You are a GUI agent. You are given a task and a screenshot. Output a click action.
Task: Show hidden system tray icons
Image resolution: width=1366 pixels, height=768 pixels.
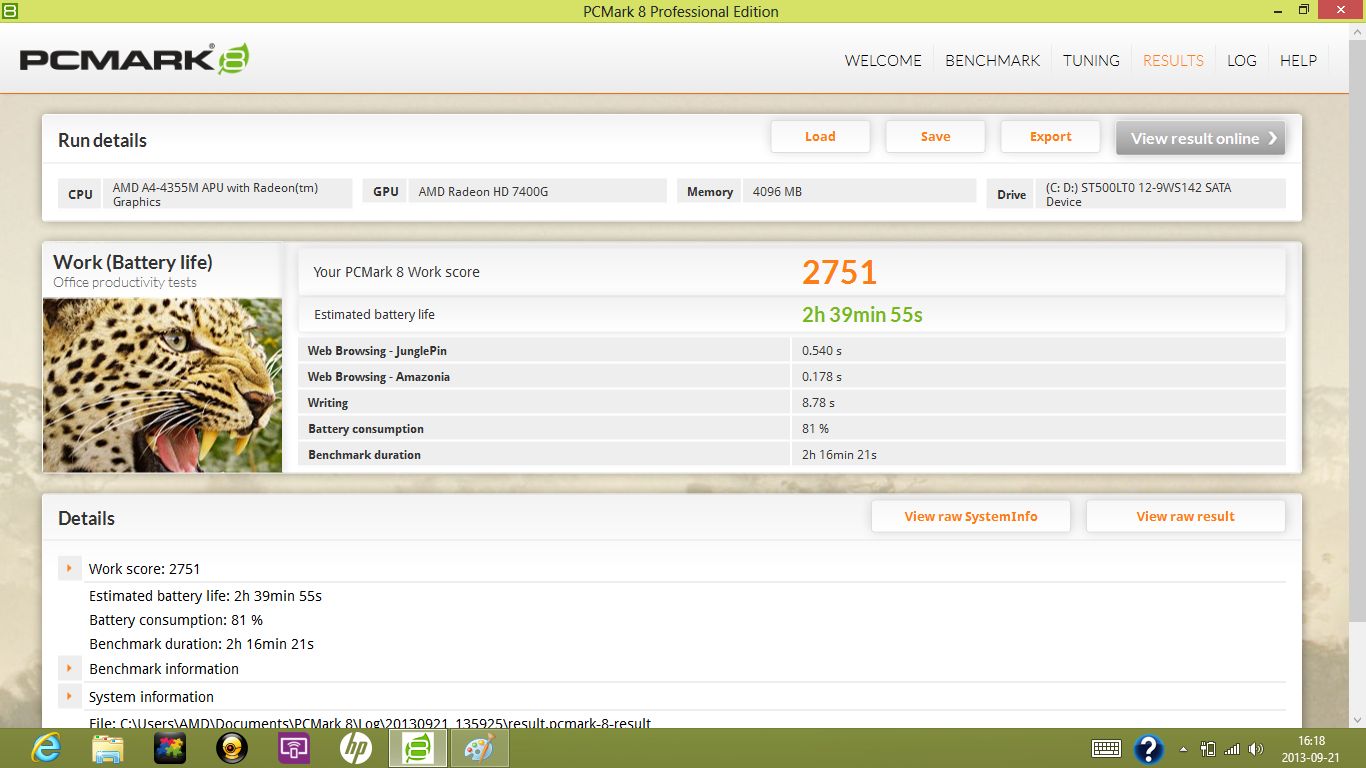click(x=1184, y=749)
